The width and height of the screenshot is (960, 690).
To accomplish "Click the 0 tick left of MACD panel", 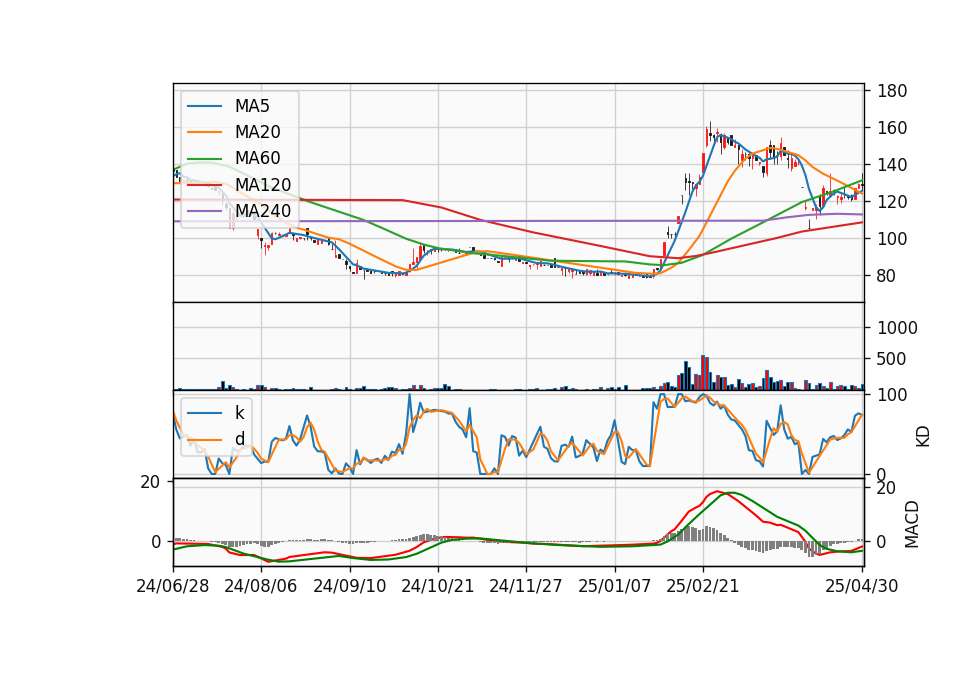I will click(156, 542).
